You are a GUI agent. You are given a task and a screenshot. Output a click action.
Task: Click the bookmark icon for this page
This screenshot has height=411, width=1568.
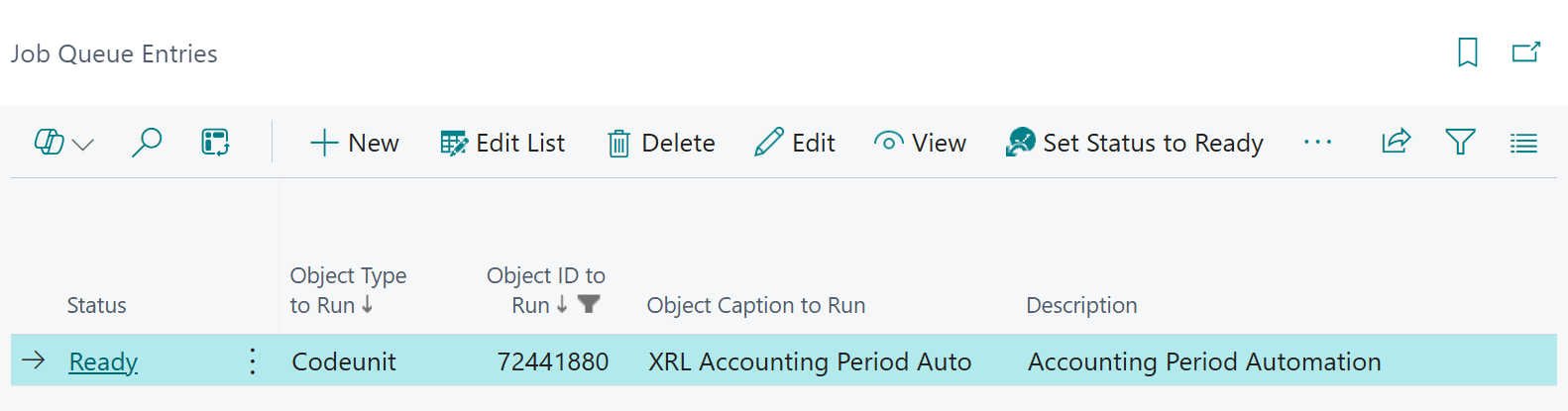tap(1467, 52)
